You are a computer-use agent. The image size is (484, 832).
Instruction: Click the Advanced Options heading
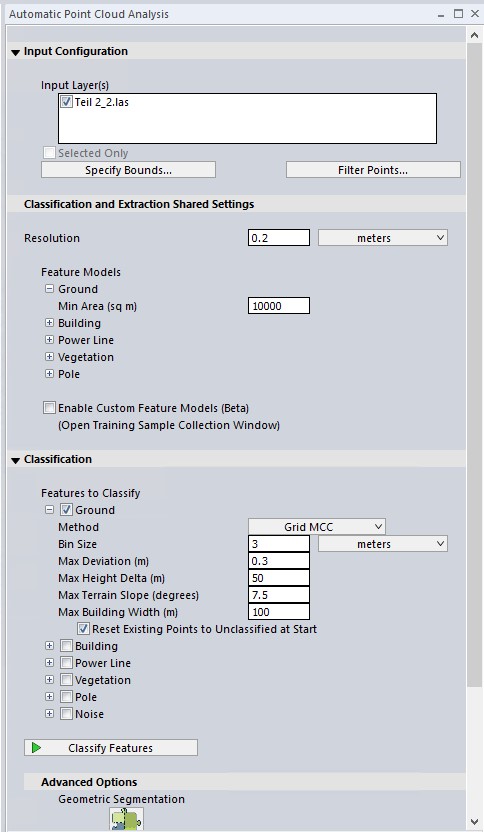(x=89, y=782)
